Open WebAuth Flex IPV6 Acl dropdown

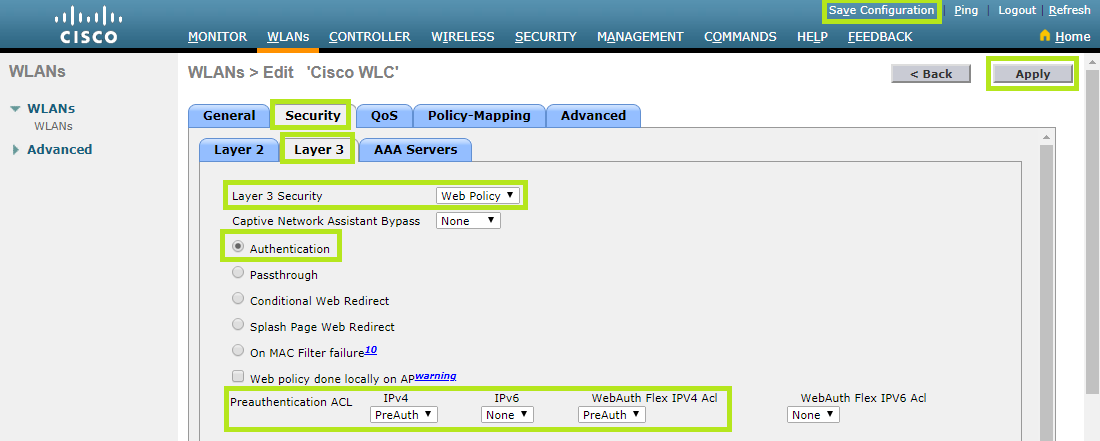813,415
